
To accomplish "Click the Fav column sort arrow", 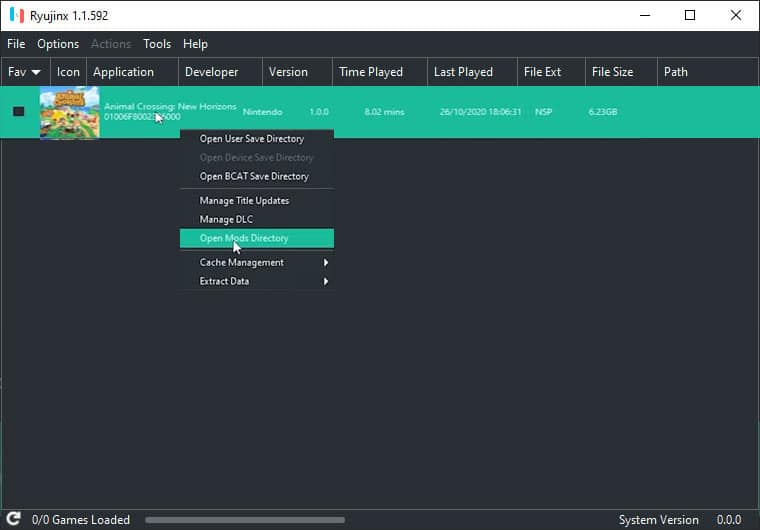I will pyautogui.click(x=37, y=72).
